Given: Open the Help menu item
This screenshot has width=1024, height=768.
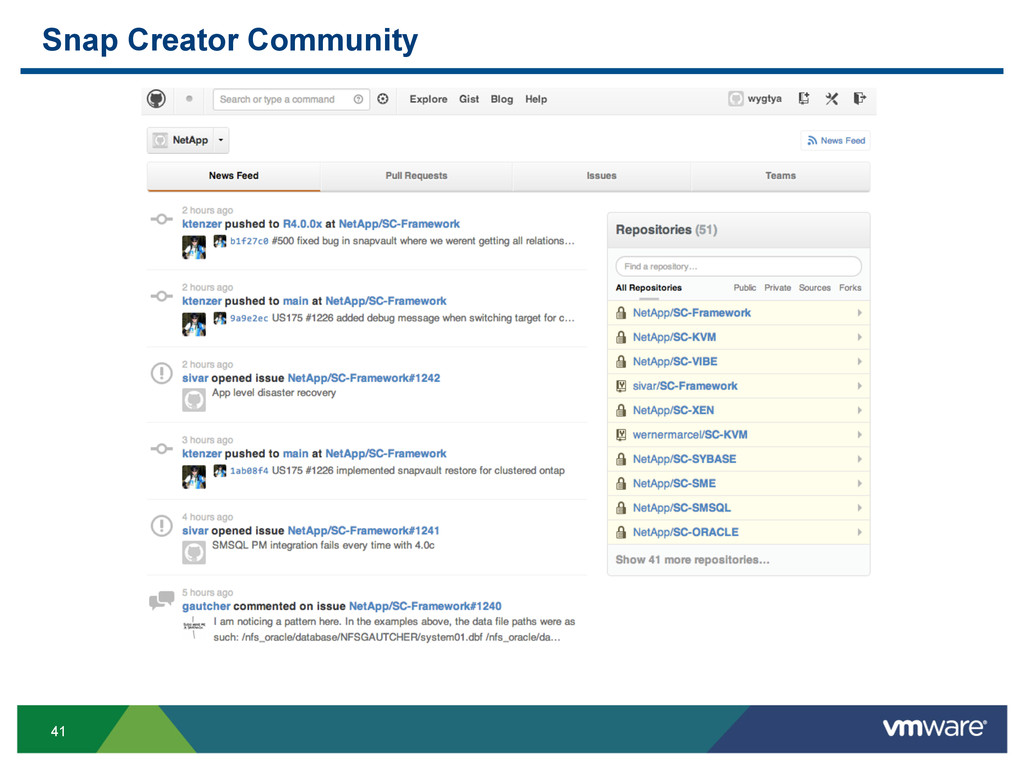Looking at the screenshot, I should pos(536,99).
